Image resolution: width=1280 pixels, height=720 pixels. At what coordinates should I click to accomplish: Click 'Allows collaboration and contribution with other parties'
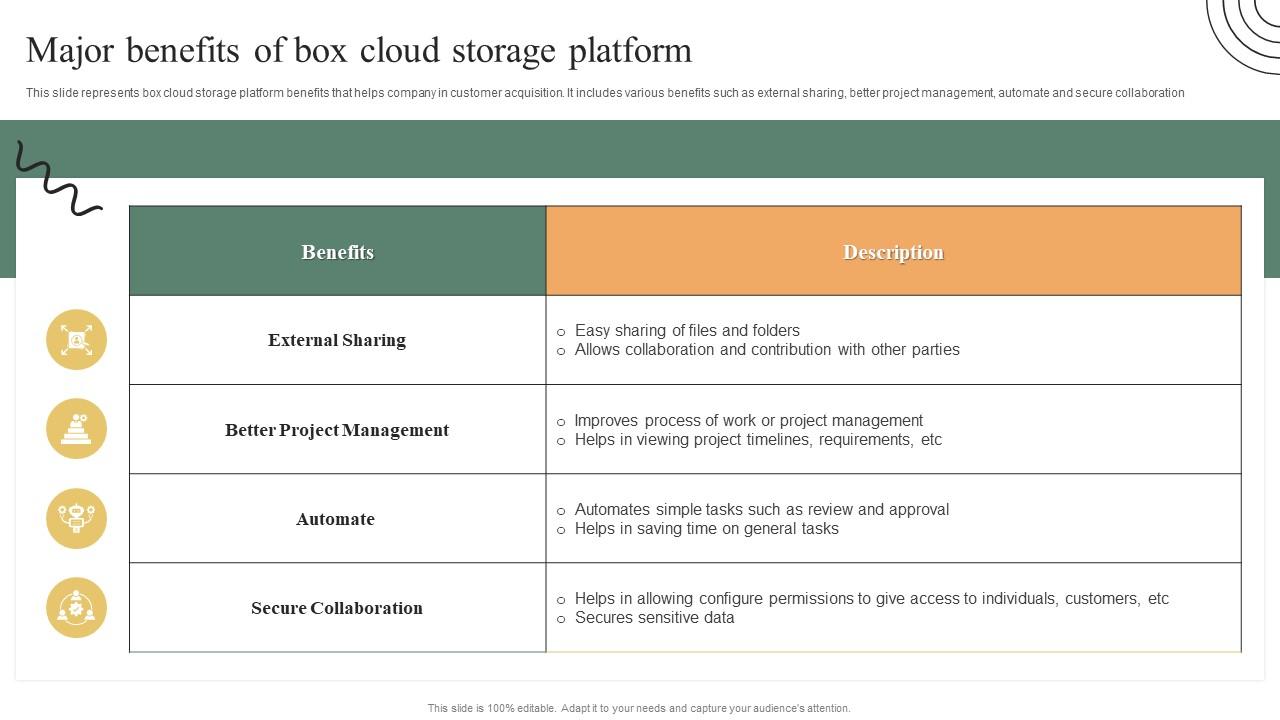[767, 350]
